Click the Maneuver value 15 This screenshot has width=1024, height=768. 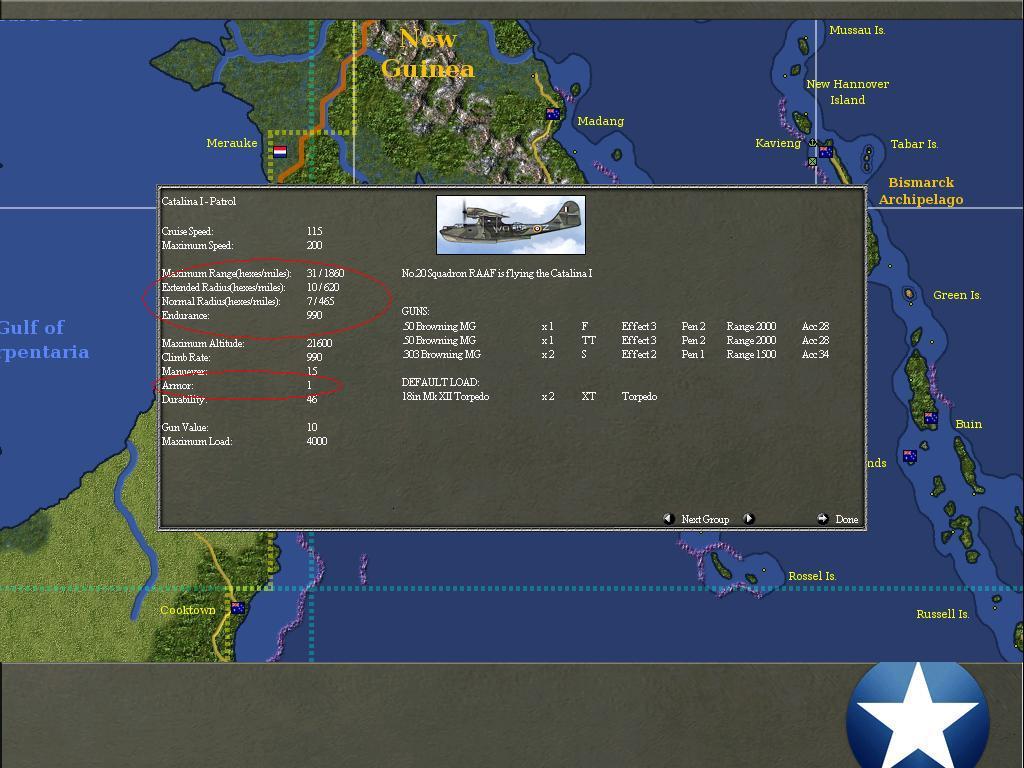[312, 372]
